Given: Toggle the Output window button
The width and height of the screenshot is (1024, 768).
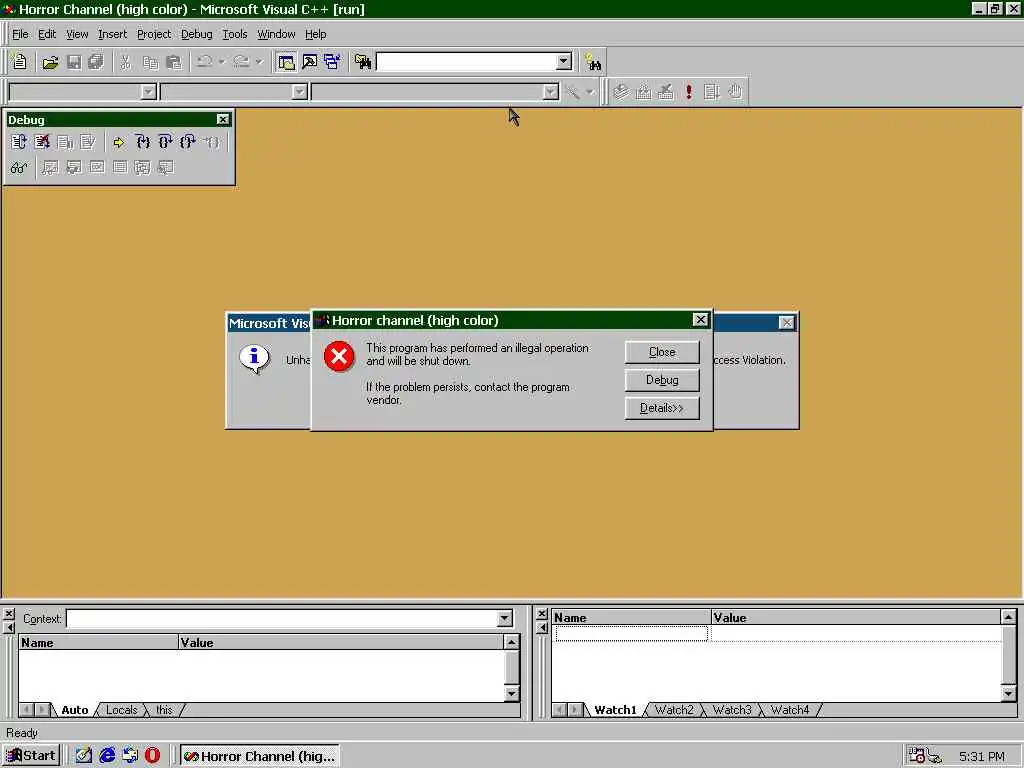Looking at the screenshot, I should coord(310,62).
